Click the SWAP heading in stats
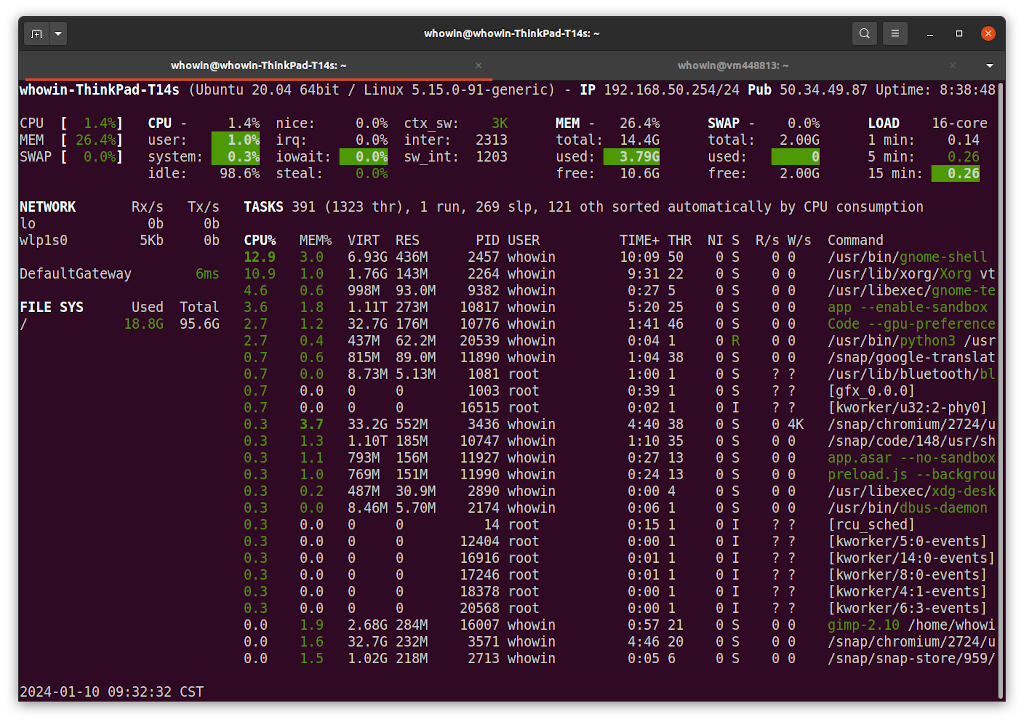Screen dimensions: 1024x722 pyautogui.click(x=724, y=123)
